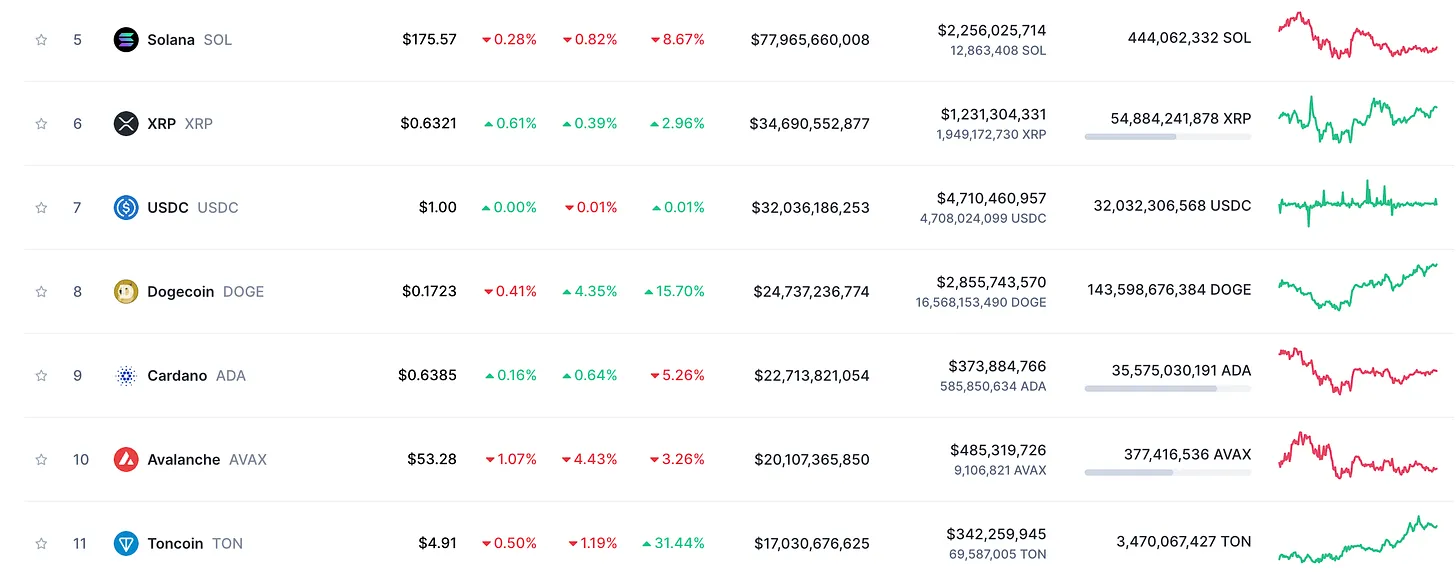Click the Toncoin logo icon

click(x=126, y=544)
